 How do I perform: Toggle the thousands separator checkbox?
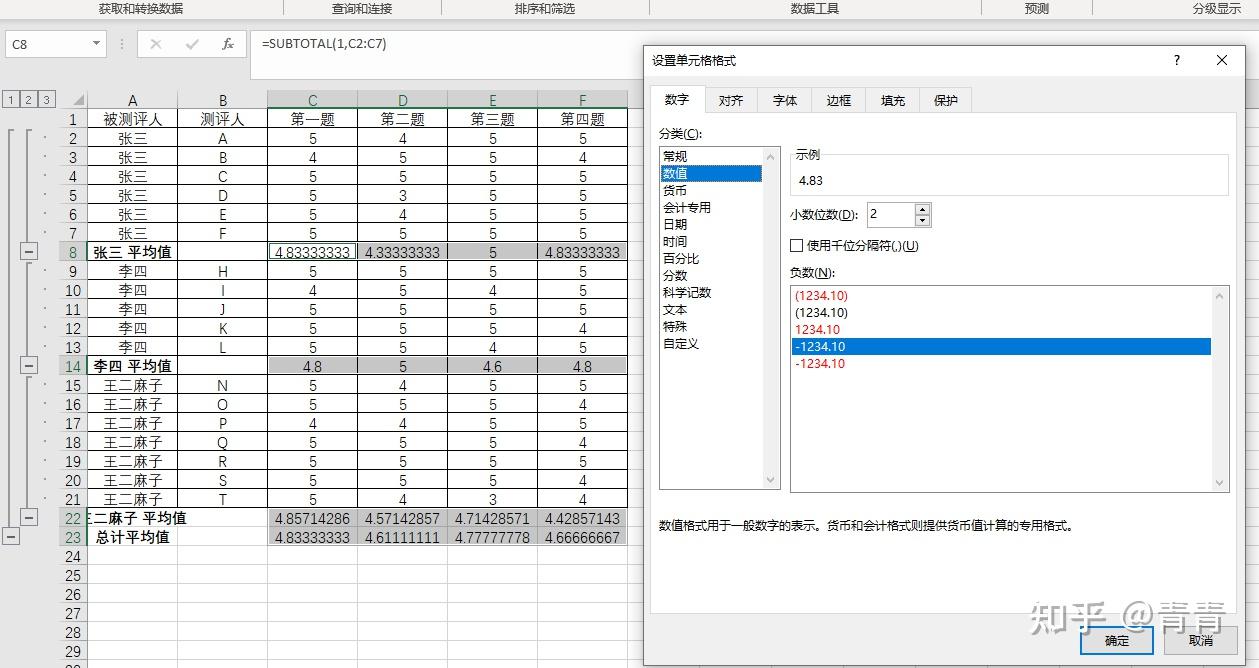pos(797,245)
